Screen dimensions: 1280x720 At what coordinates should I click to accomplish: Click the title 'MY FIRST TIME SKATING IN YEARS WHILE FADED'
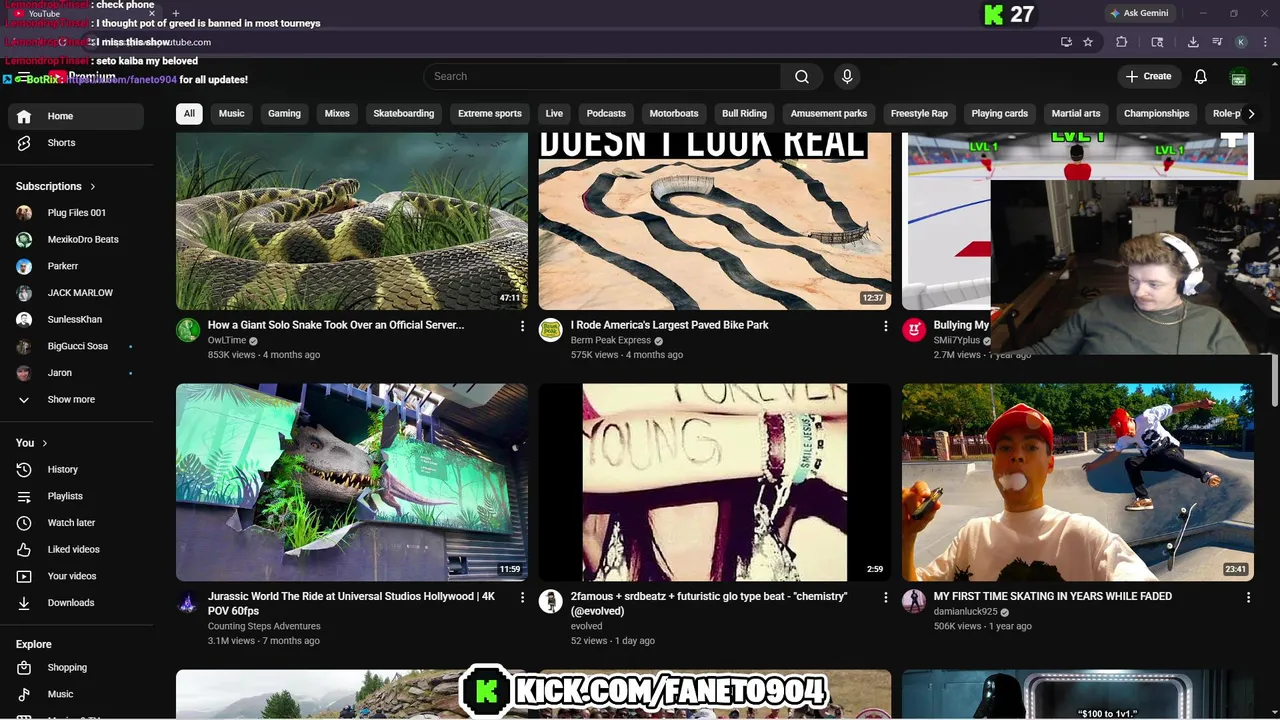(x=1052, y=596)
